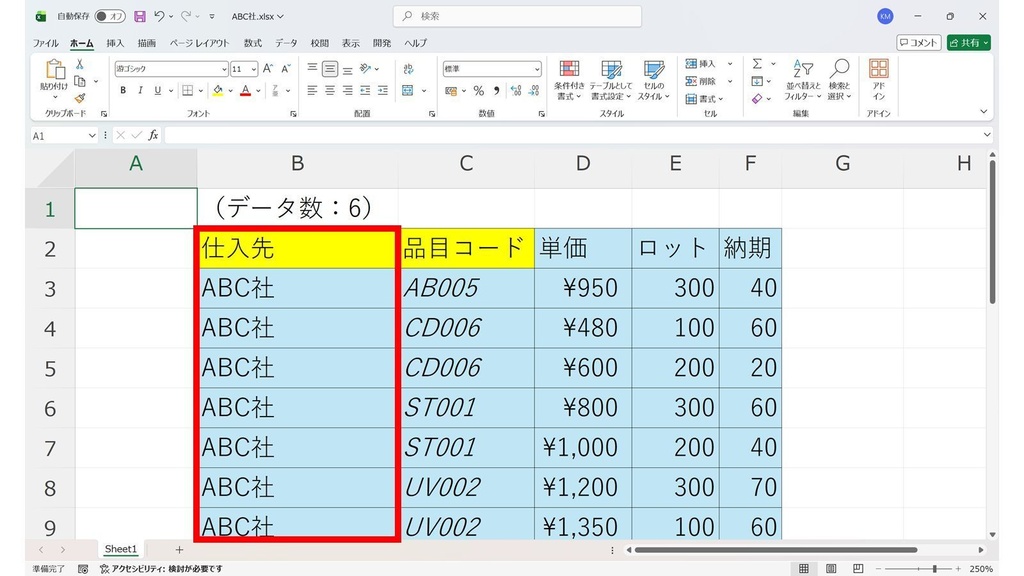The height and width of the screenshot is (576, 1024).
Task: Open the データ ribbon tab
Action: point(288,43)
